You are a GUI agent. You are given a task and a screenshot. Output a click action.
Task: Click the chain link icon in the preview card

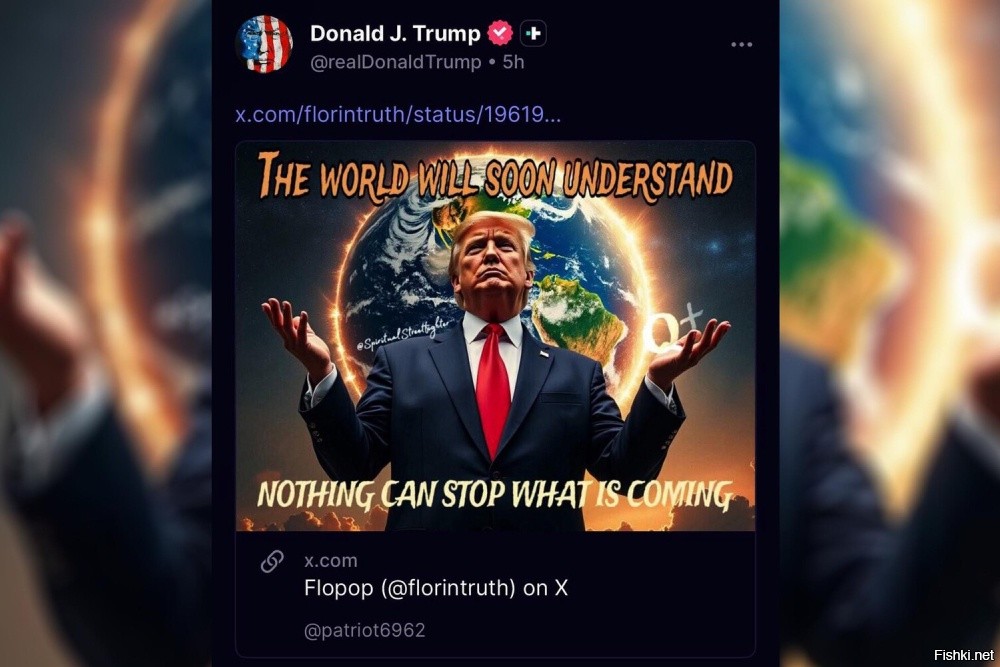click(x=272, y=562)
